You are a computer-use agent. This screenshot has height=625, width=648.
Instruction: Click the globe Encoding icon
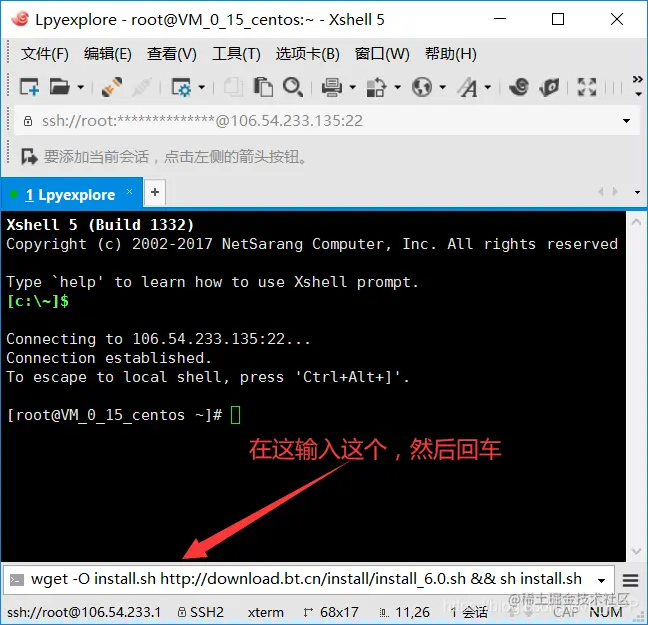click(422, 87)
